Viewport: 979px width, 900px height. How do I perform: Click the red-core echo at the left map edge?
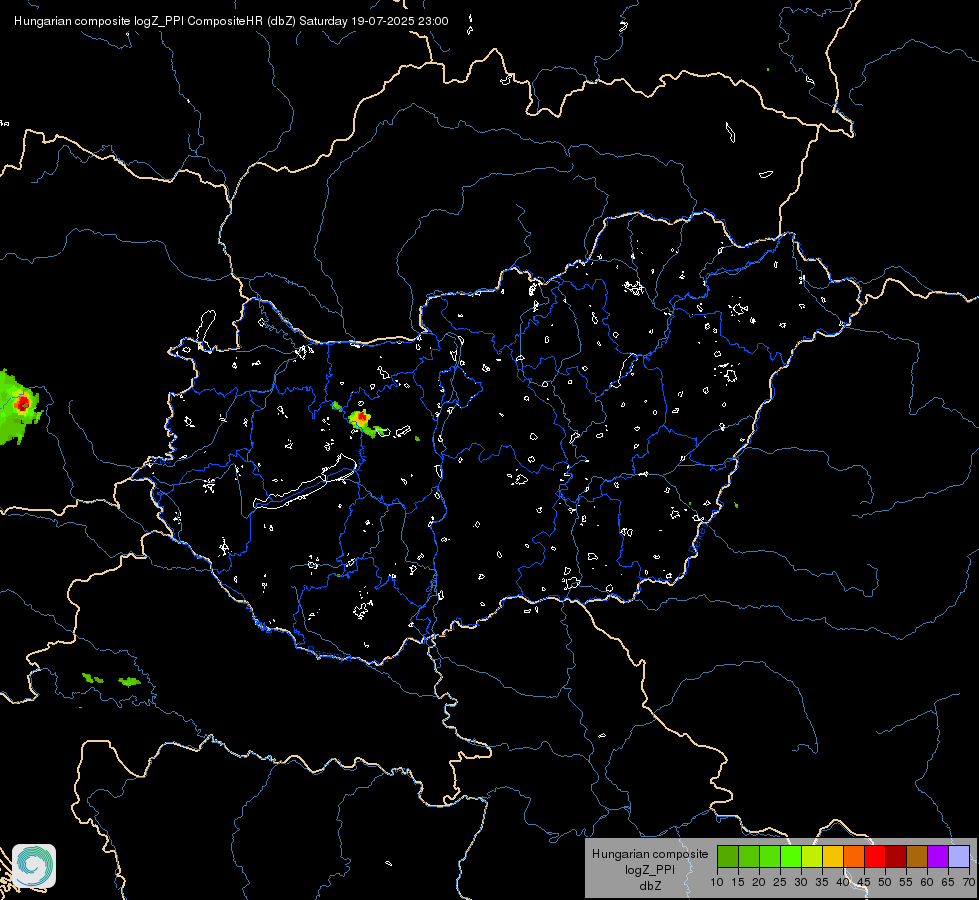[22, 403]
